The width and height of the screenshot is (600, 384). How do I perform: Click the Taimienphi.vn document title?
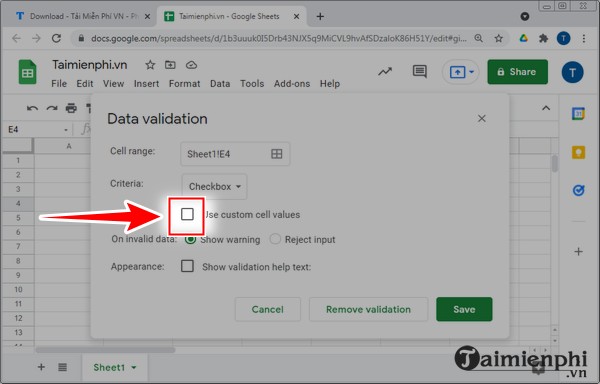pyautogui.click(x=90, y=65)
